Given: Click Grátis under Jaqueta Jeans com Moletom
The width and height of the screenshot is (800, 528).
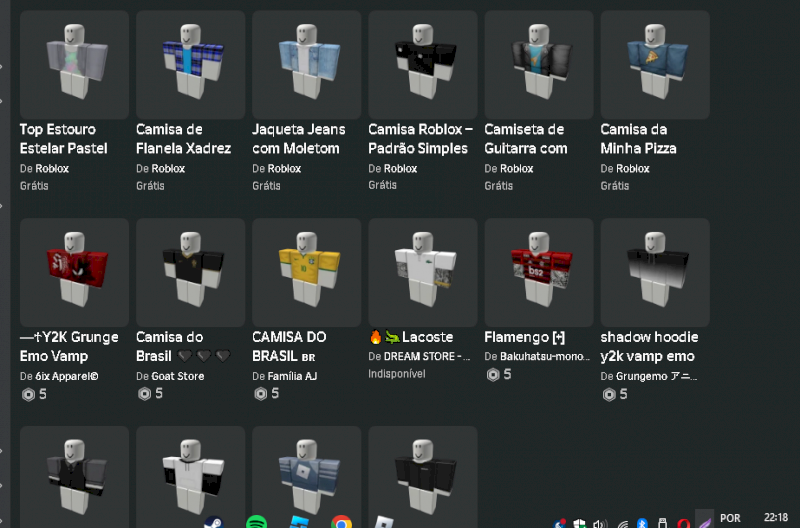Looking at the screenshot, I should pos(266,186).
